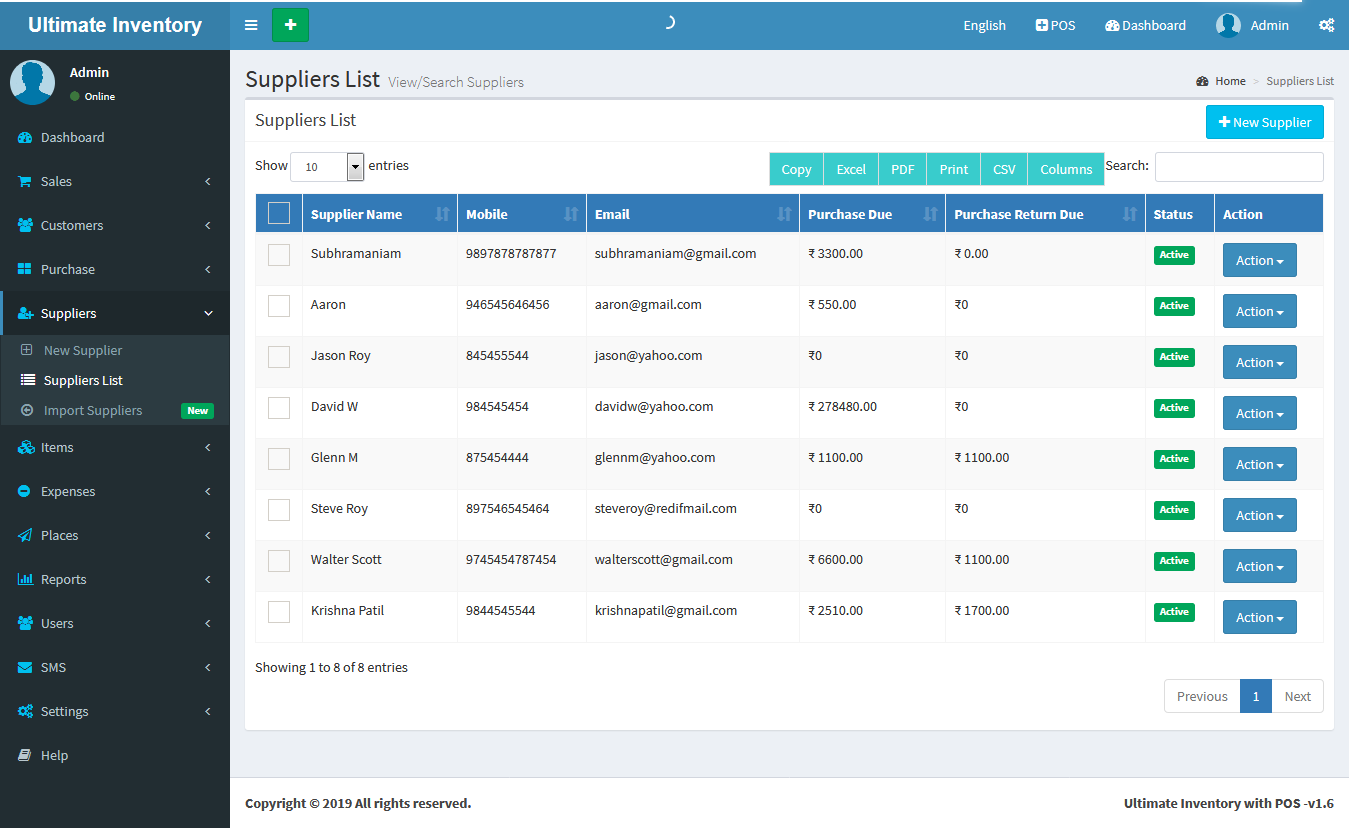Go to Home breadcrumb link
Image resolution: width=1349 pixels, height=828 pixels.
(1230, 81)
